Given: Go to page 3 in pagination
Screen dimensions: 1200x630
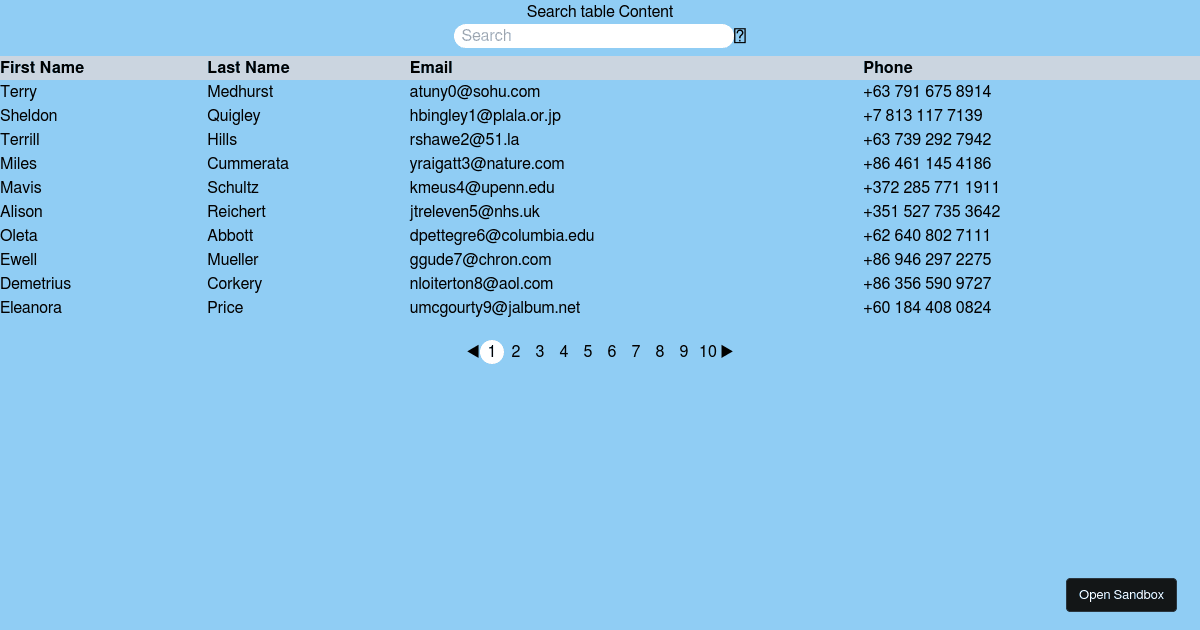Looking at the screenshot, I should coord(540,352).
